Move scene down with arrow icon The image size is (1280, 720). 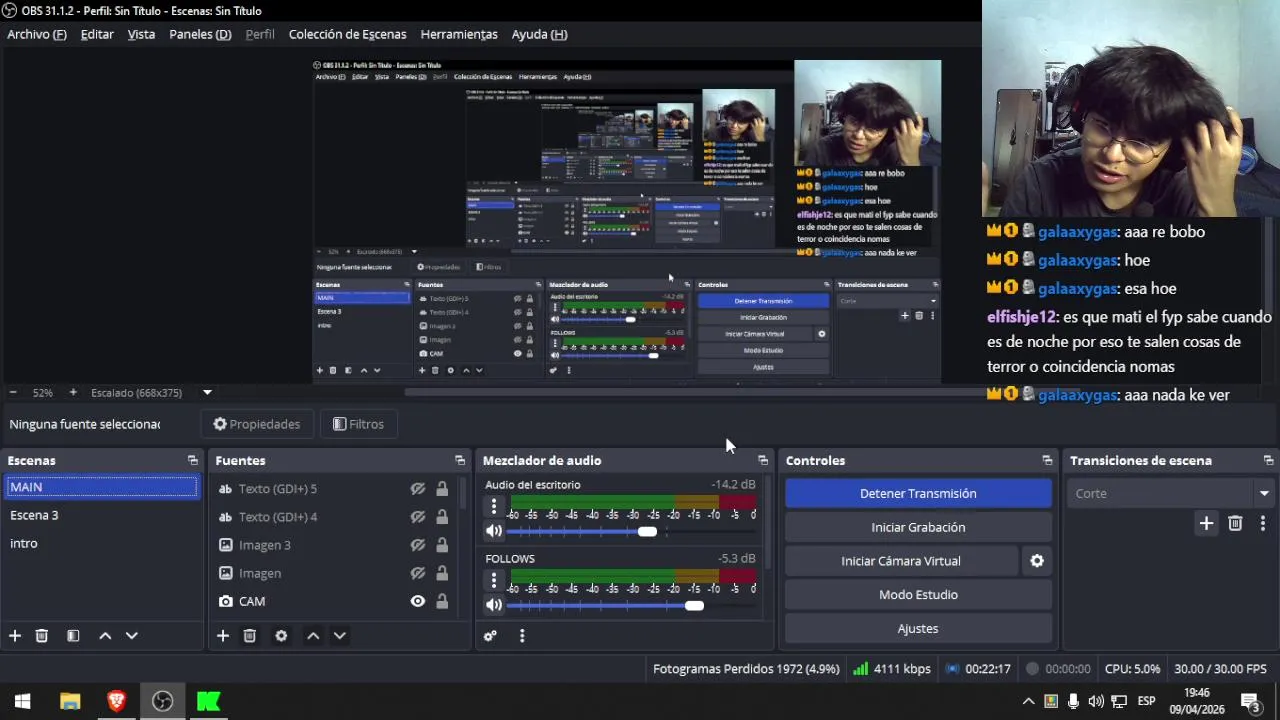tap(131, 636)
